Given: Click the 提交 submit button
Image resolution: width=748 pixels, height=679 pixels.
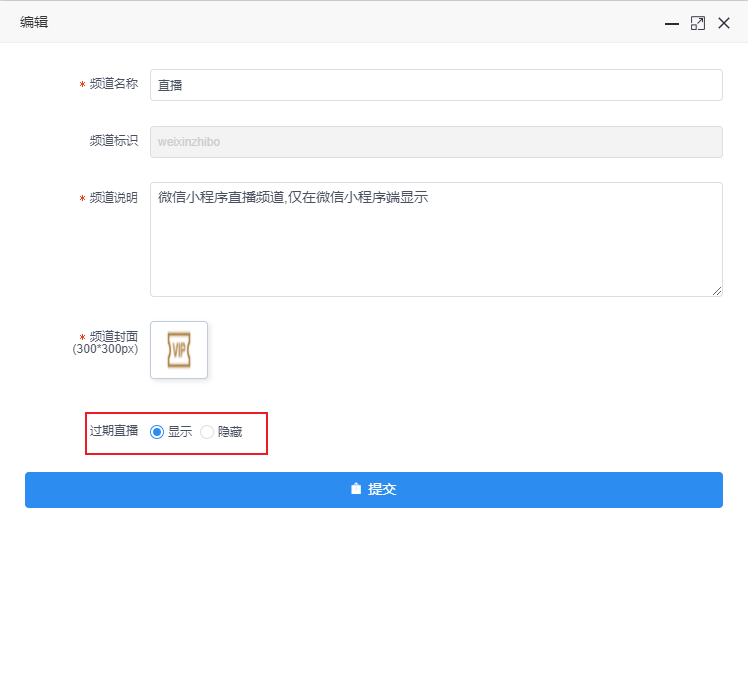Looking at the screenshot, I should coord(374,490).
